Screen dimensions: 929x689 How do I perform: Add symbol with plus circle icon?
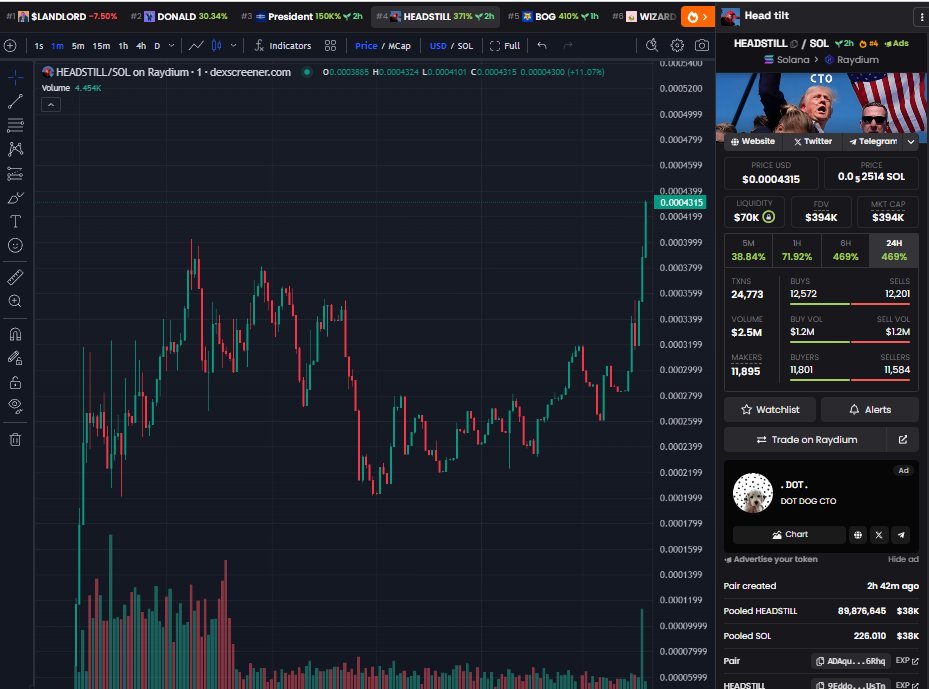point(10,46)
